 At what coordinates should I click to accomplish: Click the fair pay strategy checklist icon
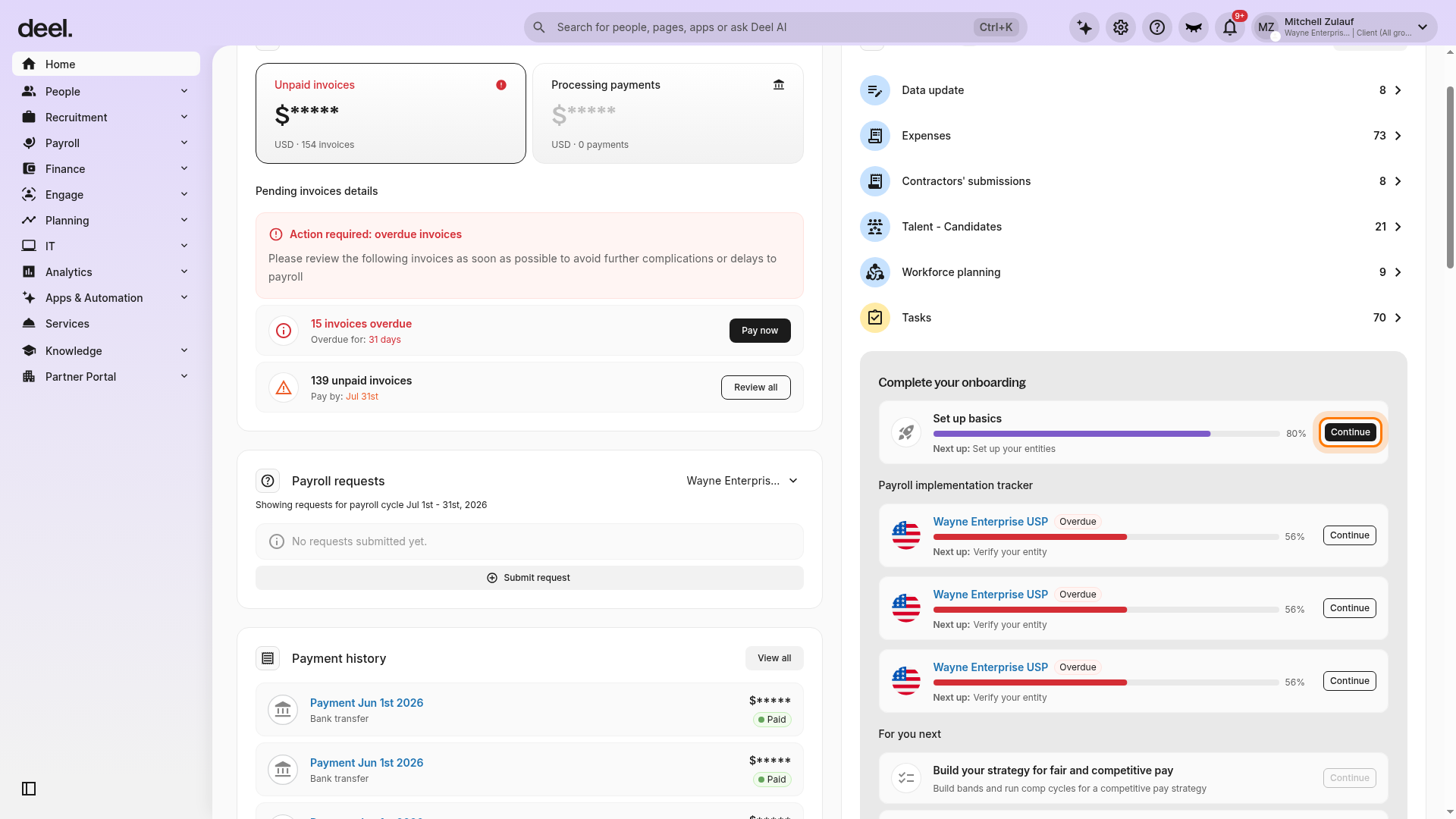[x=906, y=778]
